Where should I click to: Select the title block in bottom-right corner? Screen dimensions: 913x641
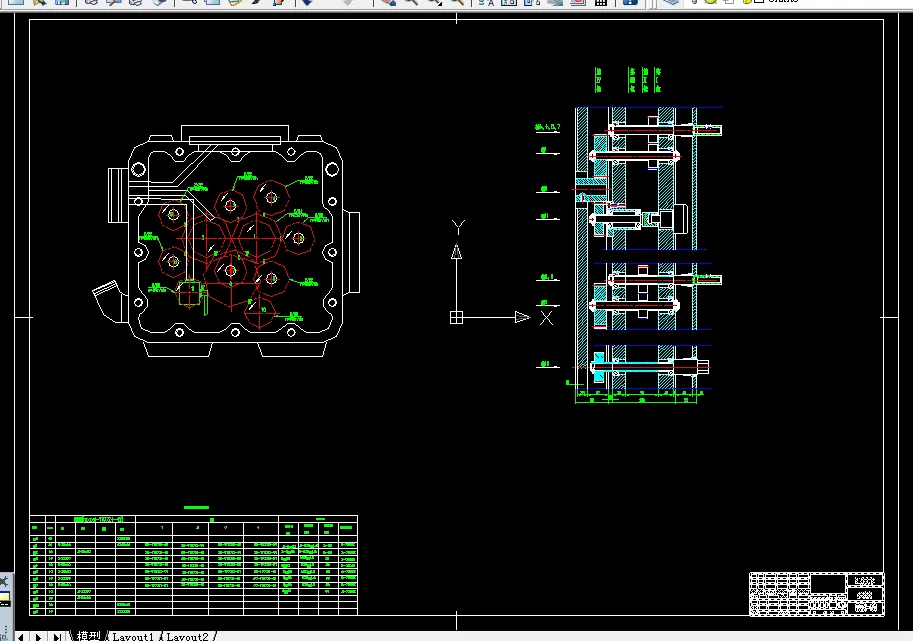coord(817,594)
